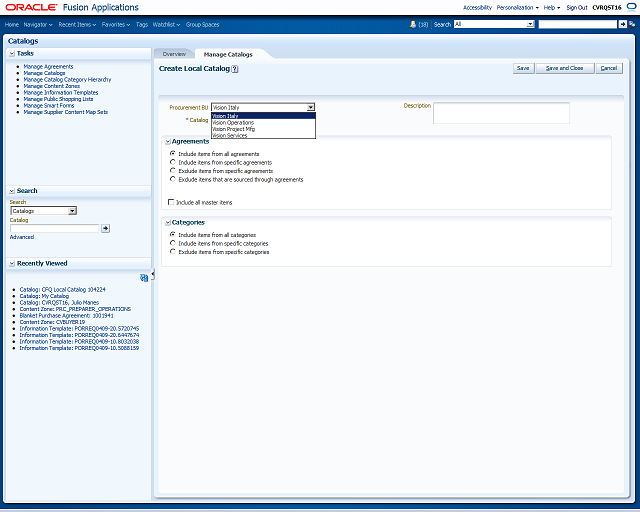Click Catalog search go arrow in sidebar
The width and height of the screenshot is (640, 512).
(105, 228)
